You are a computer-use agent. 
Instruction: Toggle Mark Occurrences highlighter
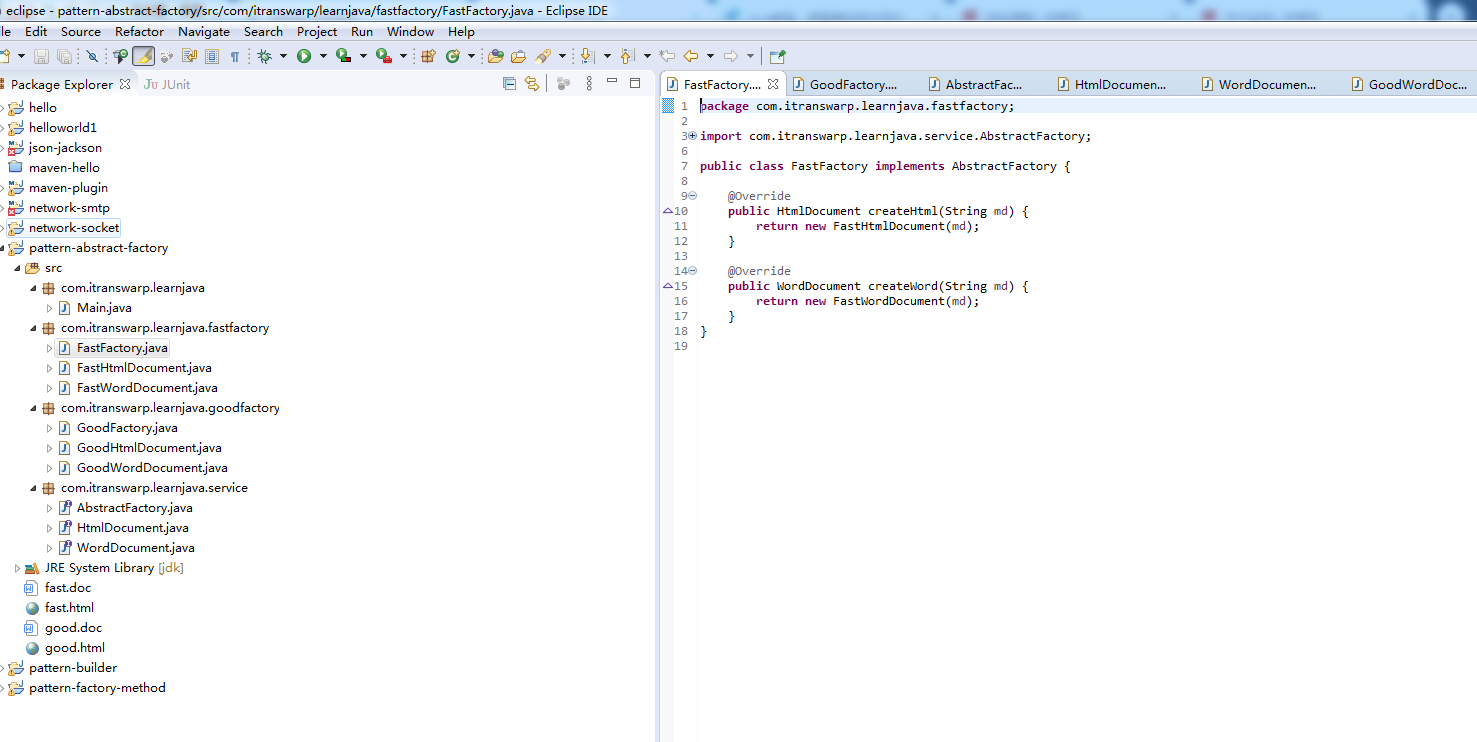pyautogui.click(x=143, y=56)
